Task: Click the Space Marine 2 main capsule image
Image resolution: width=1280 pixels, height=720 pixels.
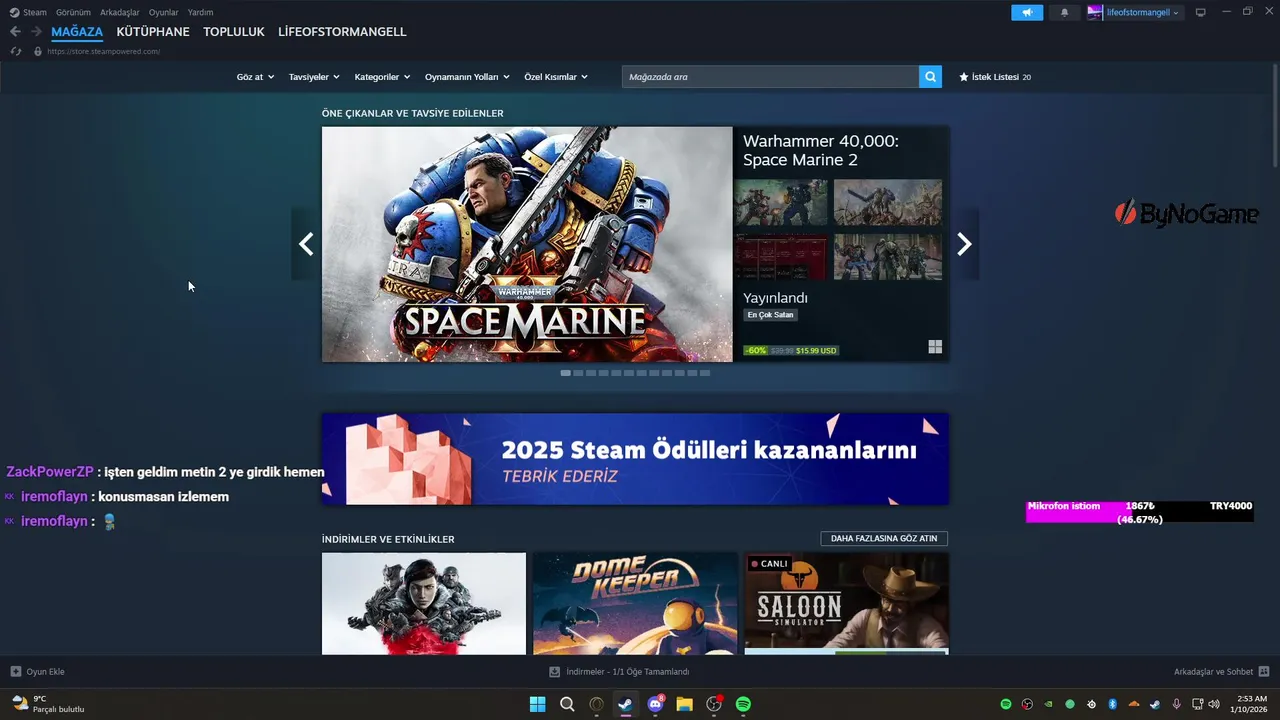Action: [x=527, y=244]
